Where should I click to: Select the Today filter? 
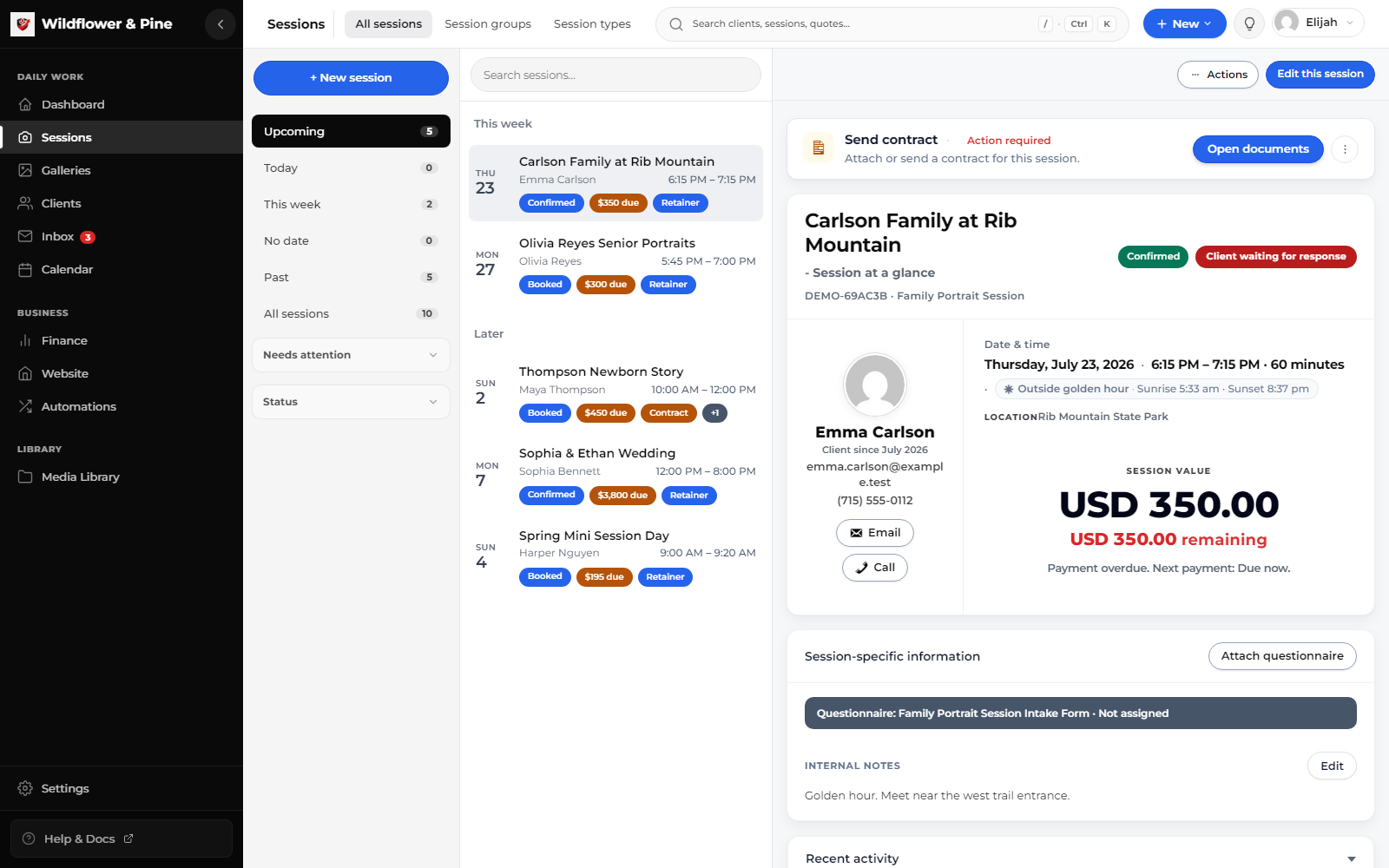pos(351,168)
